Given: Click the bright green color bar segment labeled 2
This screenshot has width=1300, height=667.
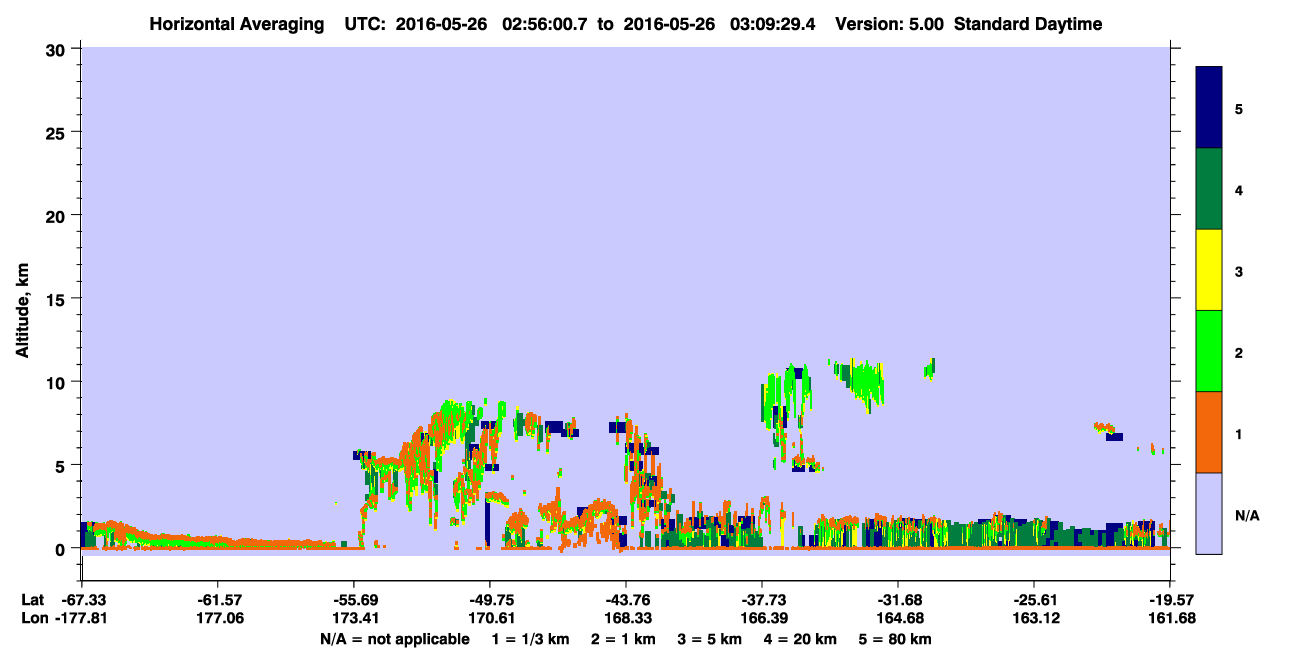Looking at the screenshot, I should [1209, 351].
